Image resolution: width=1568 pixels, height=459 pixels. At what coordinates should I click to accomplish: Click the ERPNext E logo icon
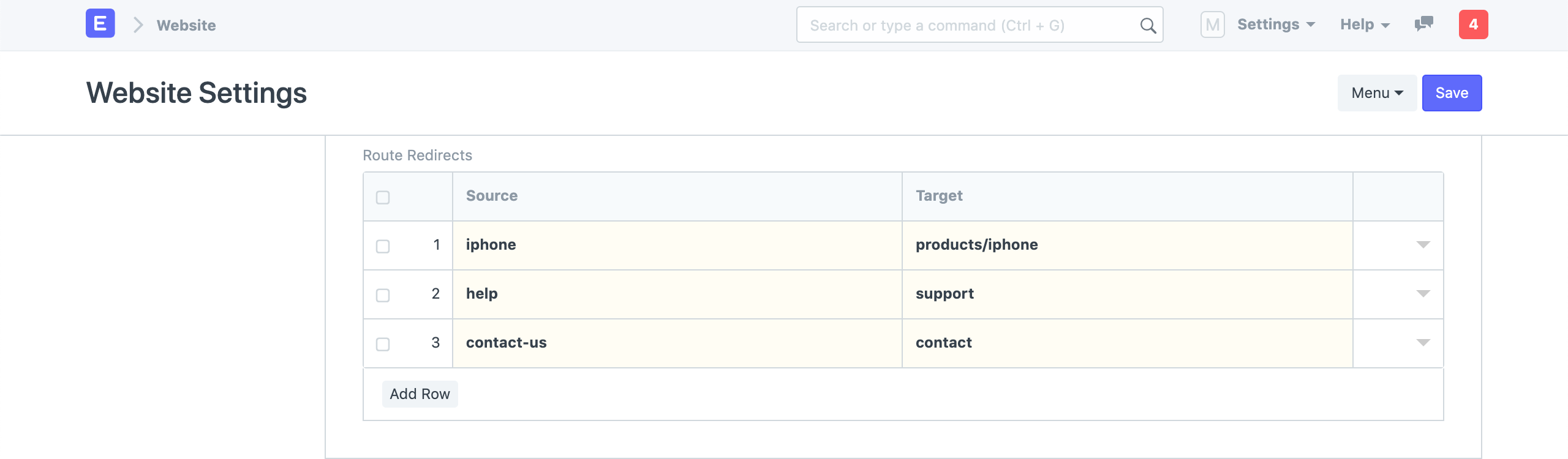(100, 24)
